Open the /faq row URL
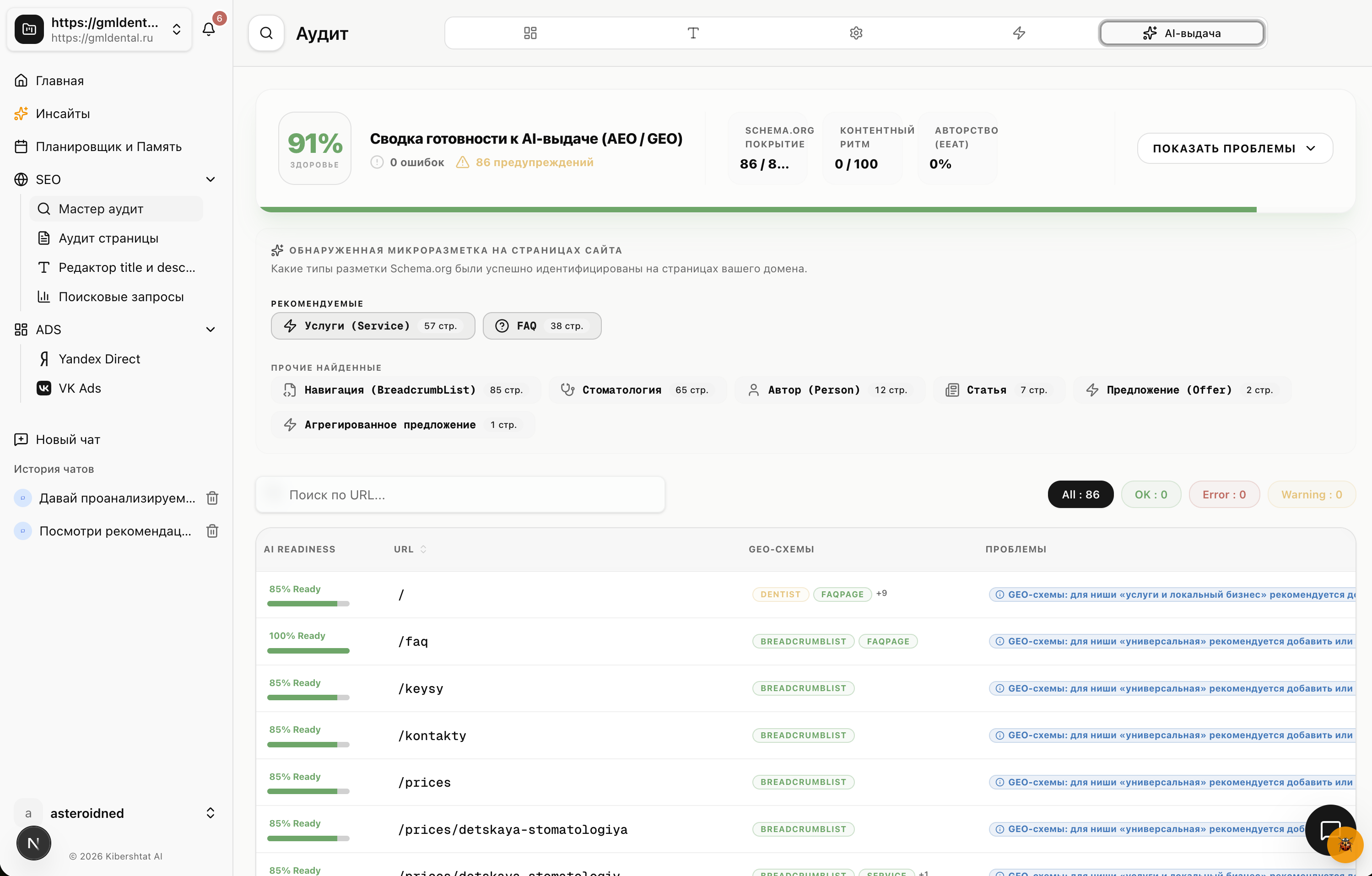The height and width of the screenshot is (876, 1372). point(413,641)
